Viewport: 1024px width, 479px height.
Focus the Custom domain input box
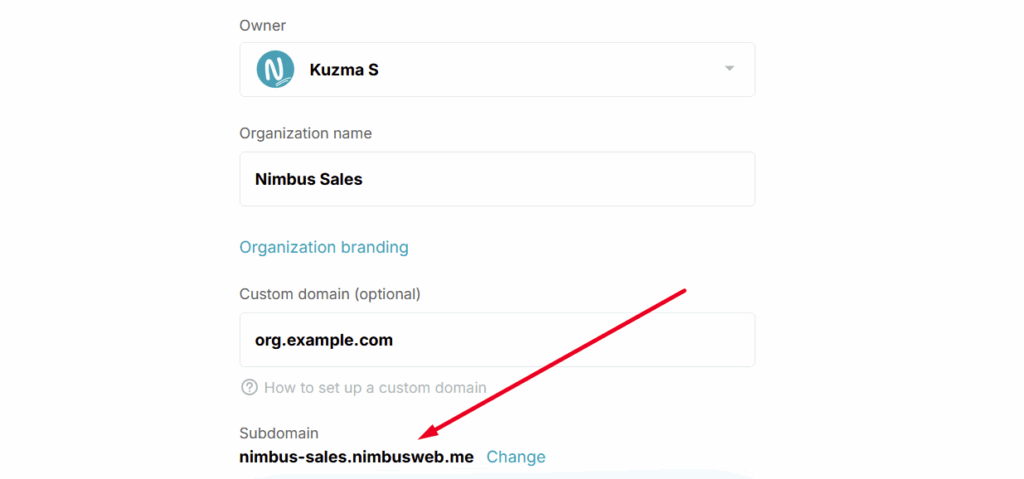point(497,340)
